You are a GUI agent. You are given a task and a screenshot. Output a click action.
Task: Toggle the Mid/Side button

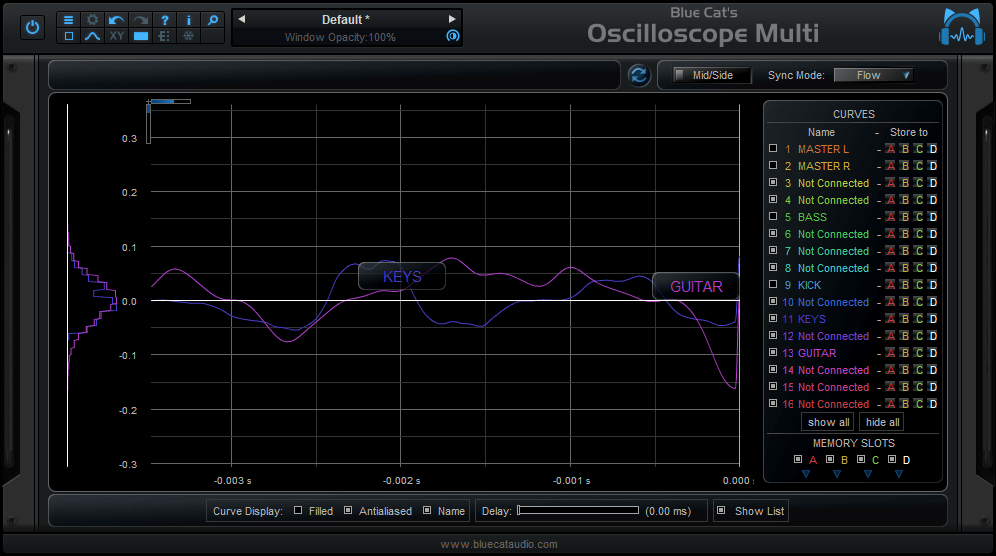tap(712, 75)
